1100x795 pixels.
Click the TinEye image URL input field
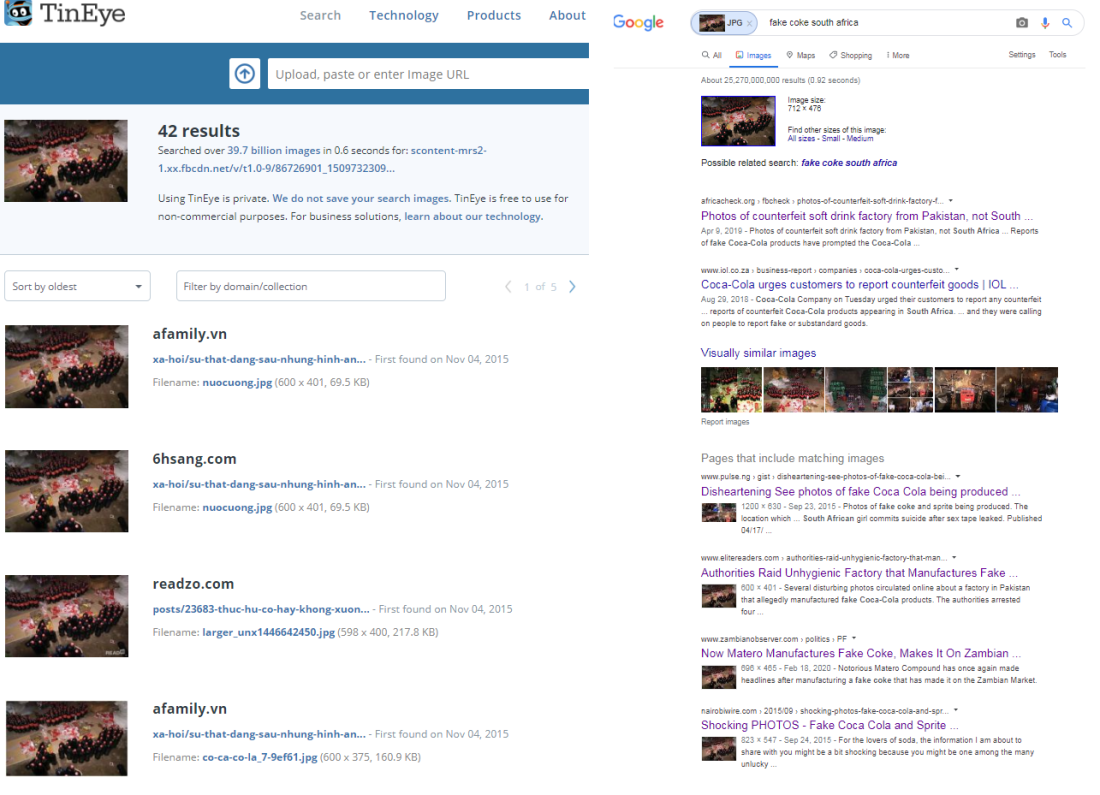(428, 74)
